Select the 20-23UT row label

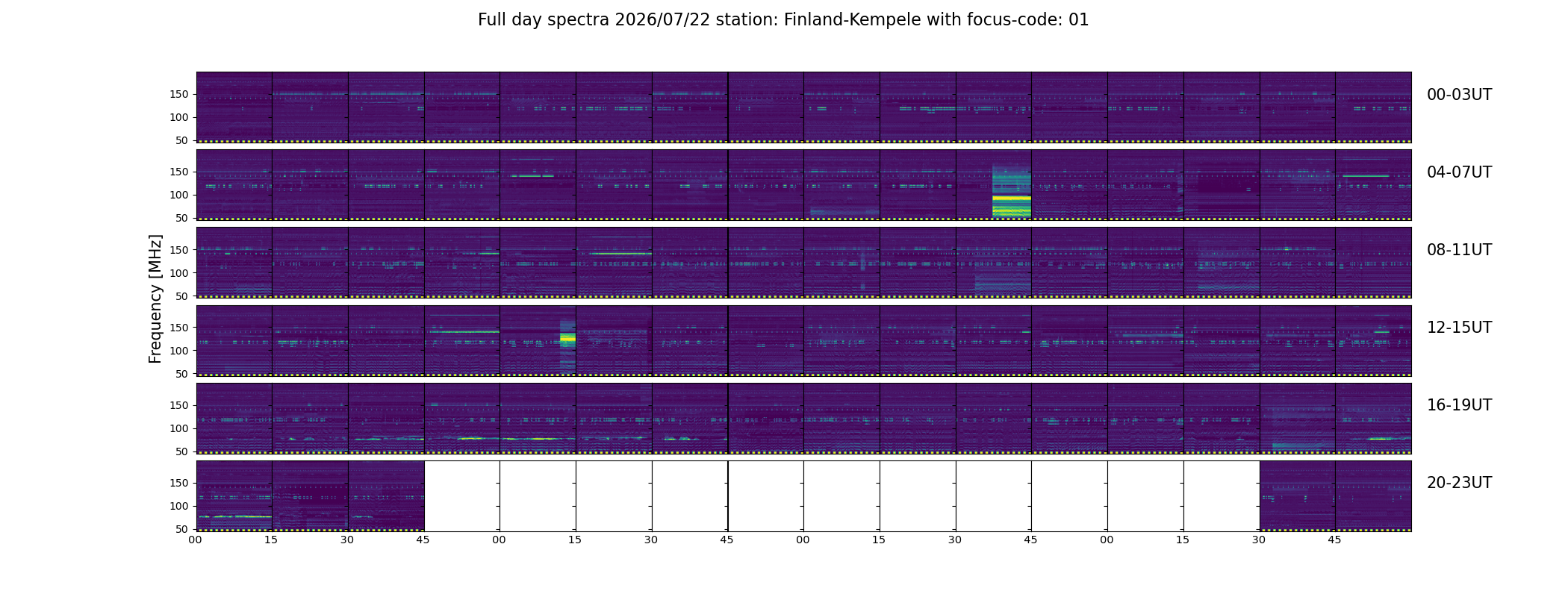click(x=1459, y=483)
